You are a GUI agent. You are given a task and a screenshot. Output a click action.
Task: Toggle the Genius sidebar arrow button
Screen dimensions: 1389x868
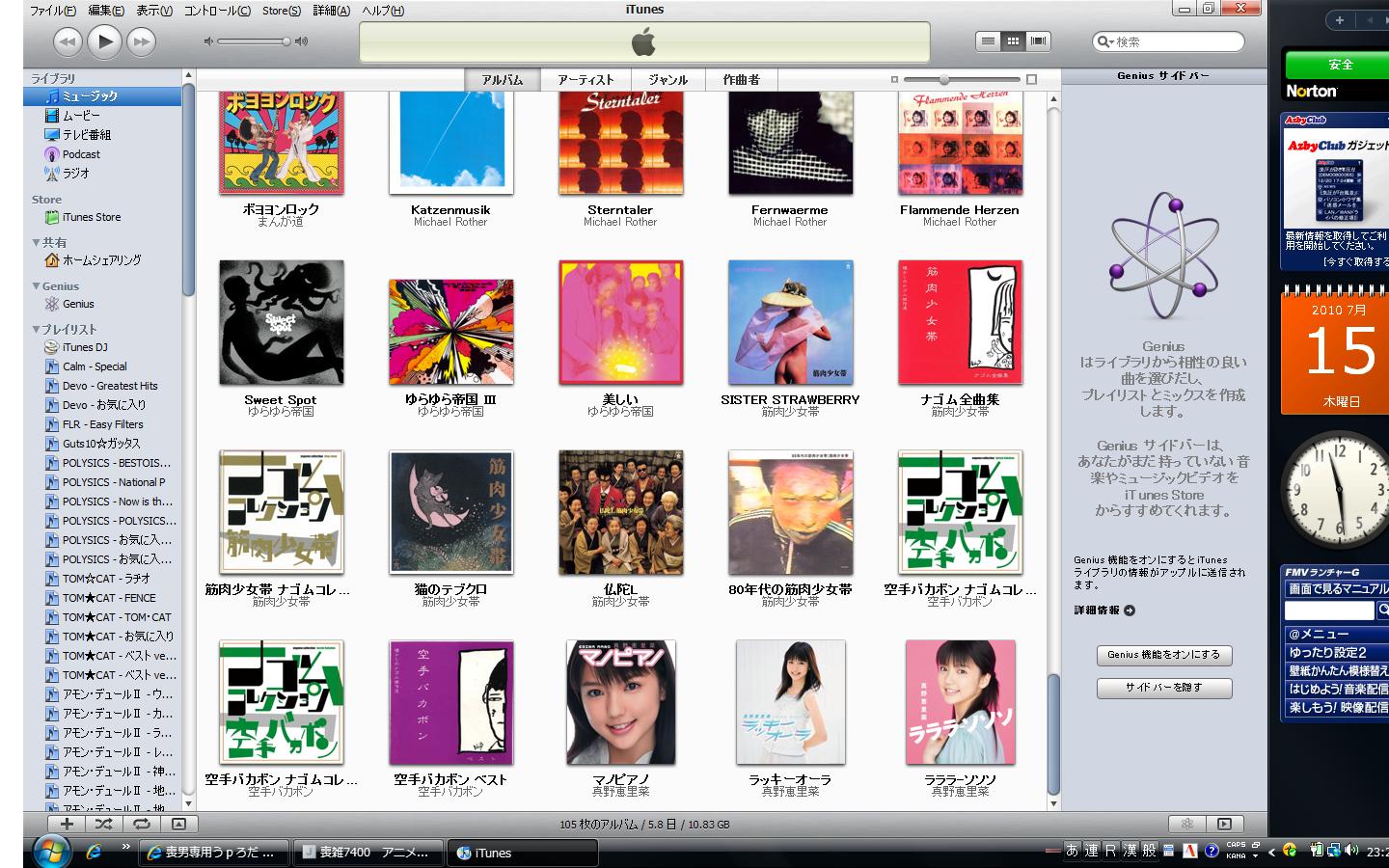(x=1224, y=824)
